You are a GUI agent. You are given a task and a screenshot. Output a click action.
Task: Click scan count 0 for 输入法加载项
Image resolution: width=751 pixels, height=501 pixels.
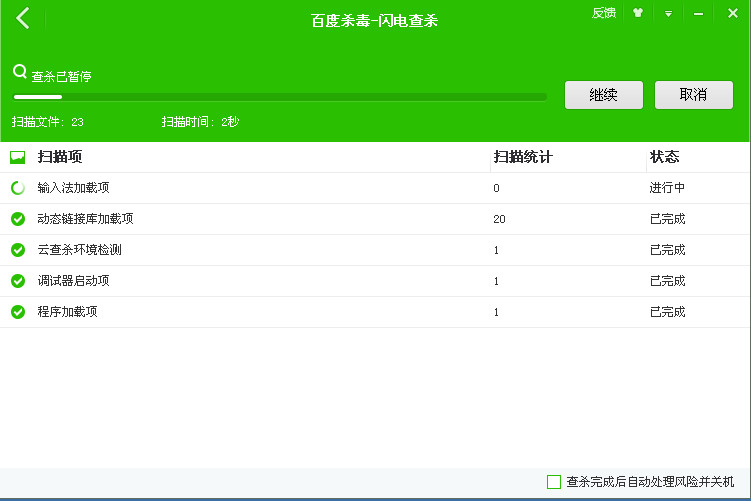coord(496,188)
